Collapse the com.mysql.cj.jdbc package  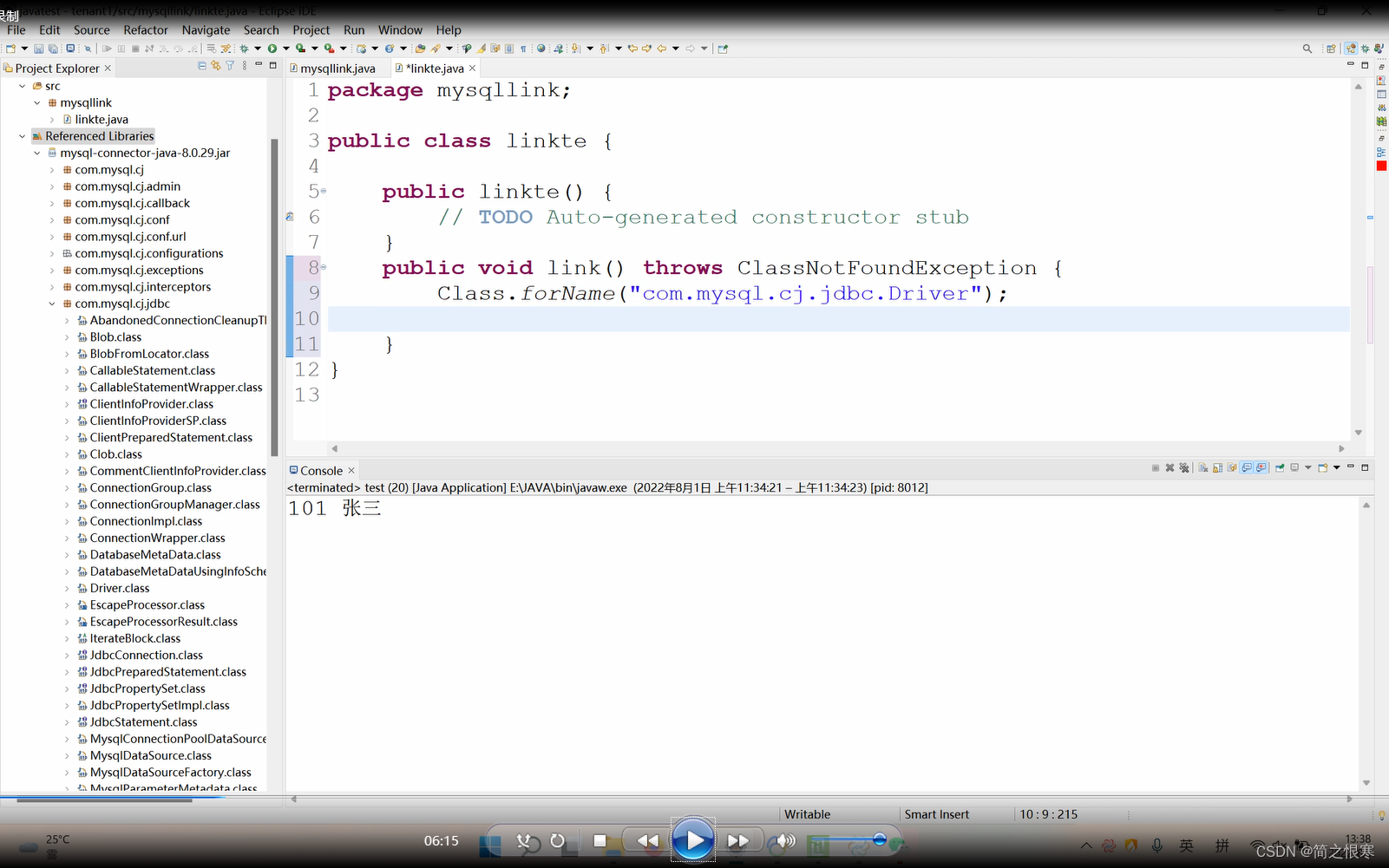(x=51, y=303)
